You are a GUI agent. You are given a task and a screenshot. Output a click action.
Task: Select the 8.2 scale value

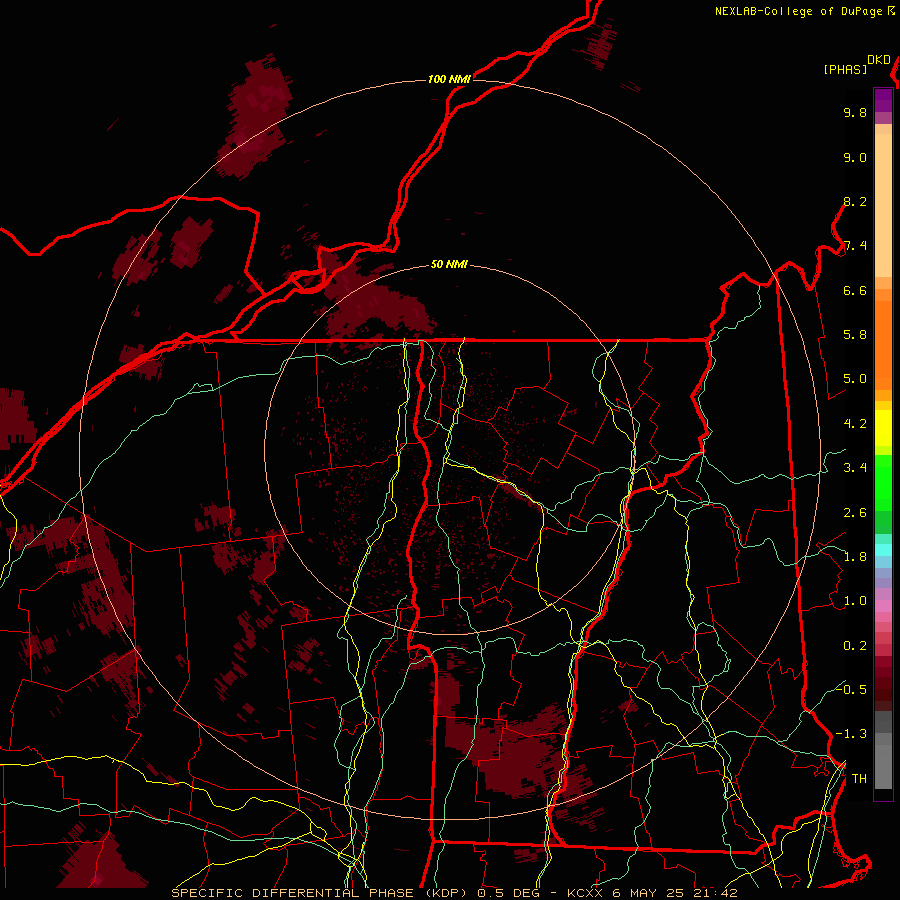tap(855, 201)
